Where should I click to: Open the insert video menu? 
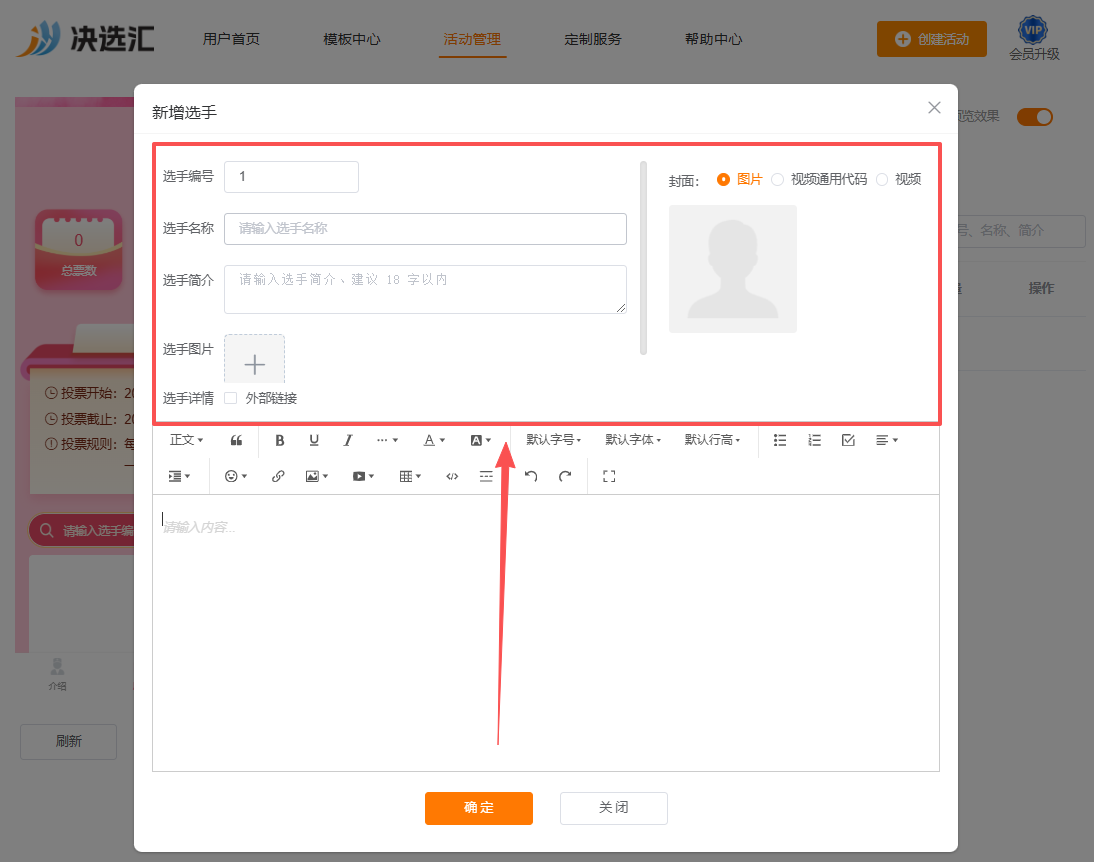[x=364, y=476]
